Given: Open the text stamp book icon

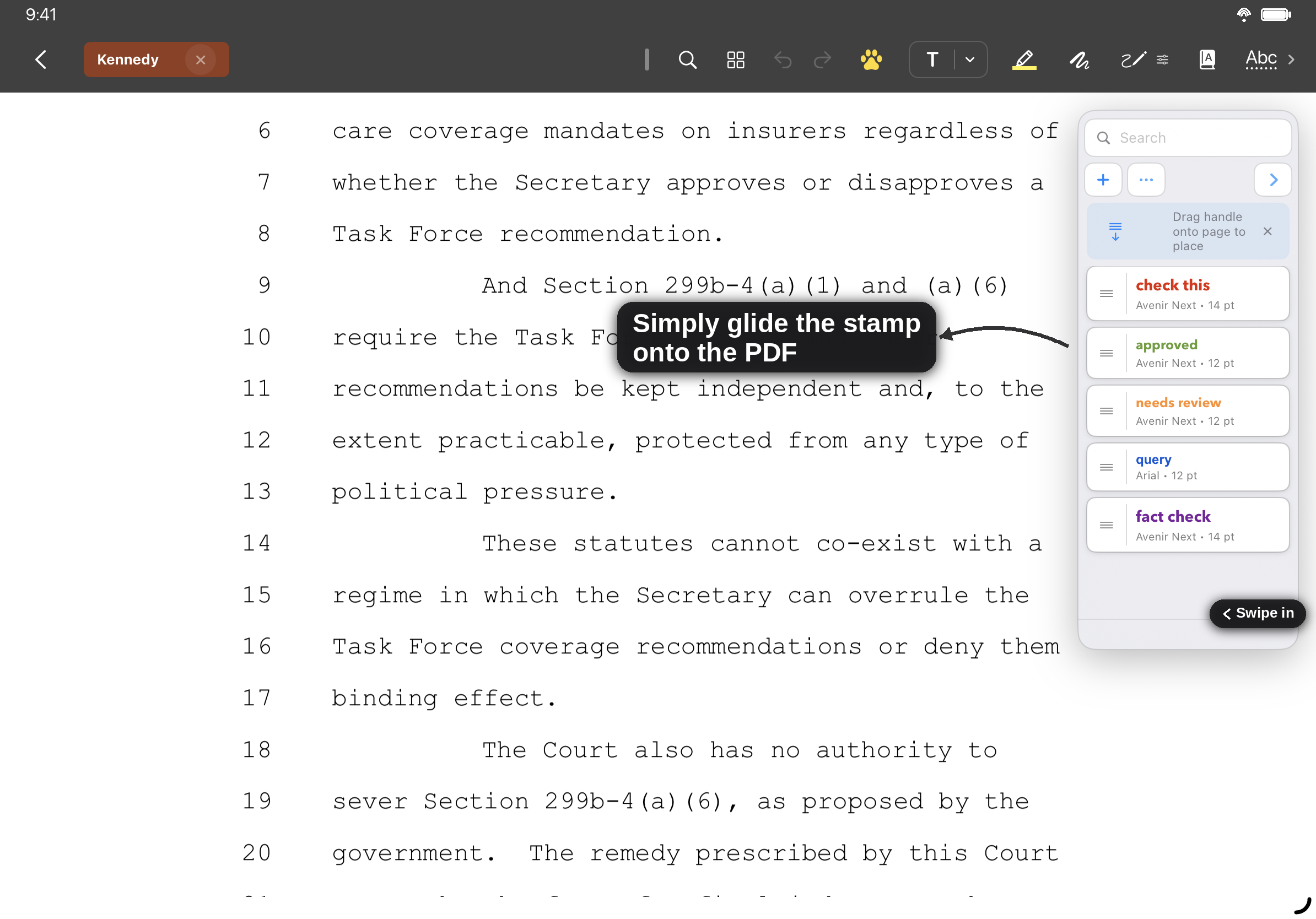Looking at the screenshot, I should tap(1207, 60).
